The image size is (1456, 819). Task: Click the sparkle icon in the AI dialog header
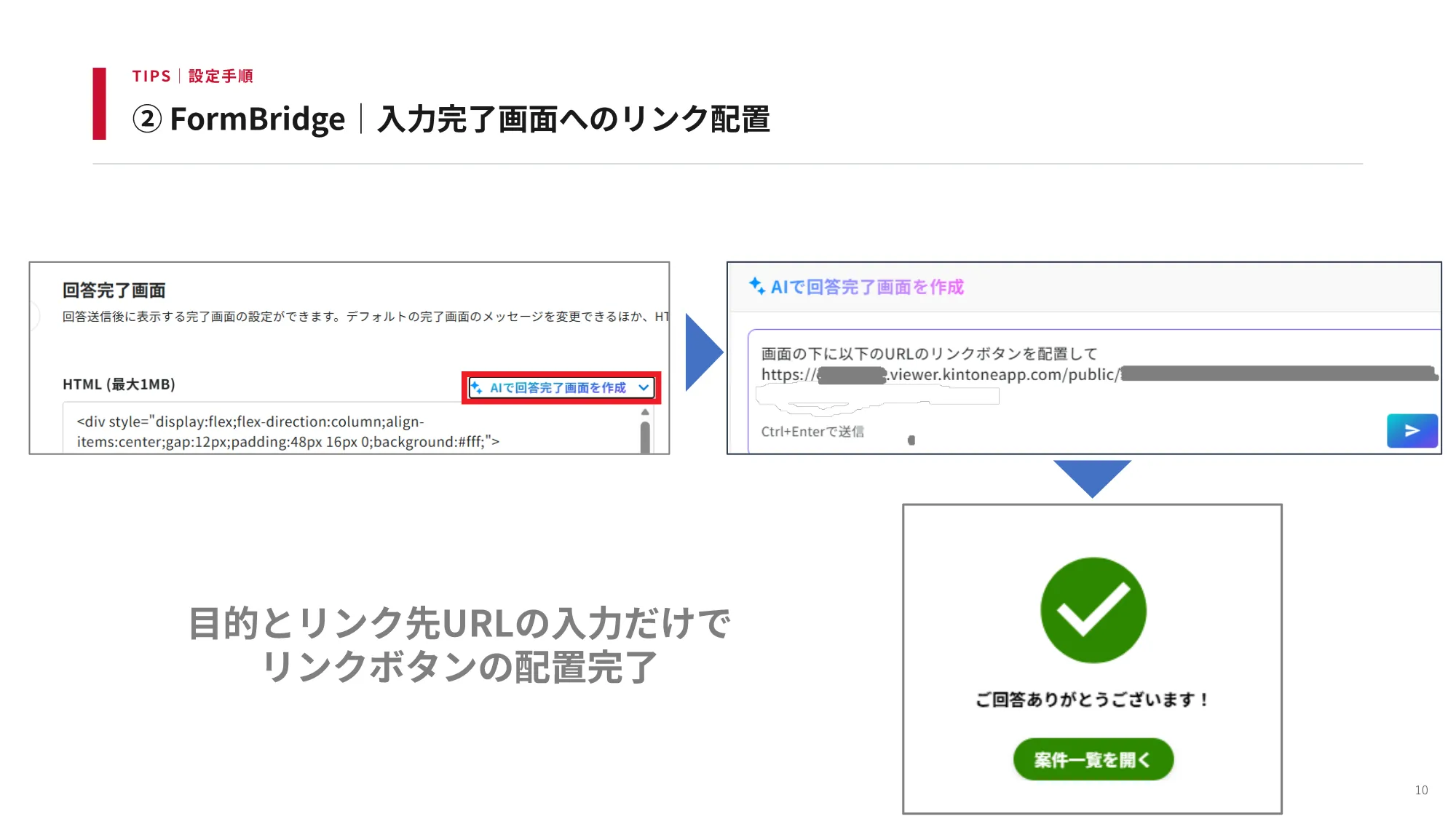pos(757,286)
